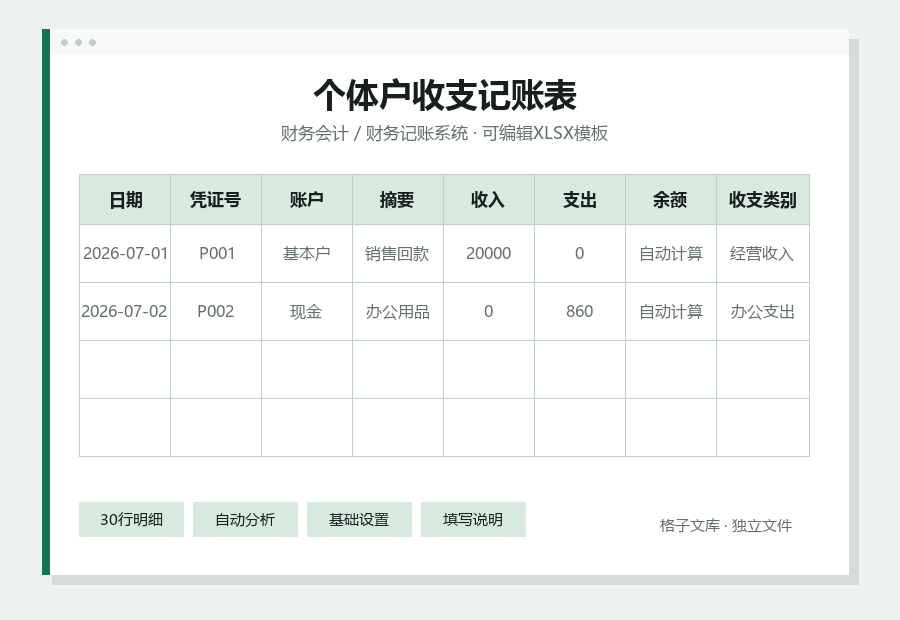Image resolution: width=900 pixels, height=620 pixels.
Task: Select the 收支类别 column header
Action: (x=763, y=200)
